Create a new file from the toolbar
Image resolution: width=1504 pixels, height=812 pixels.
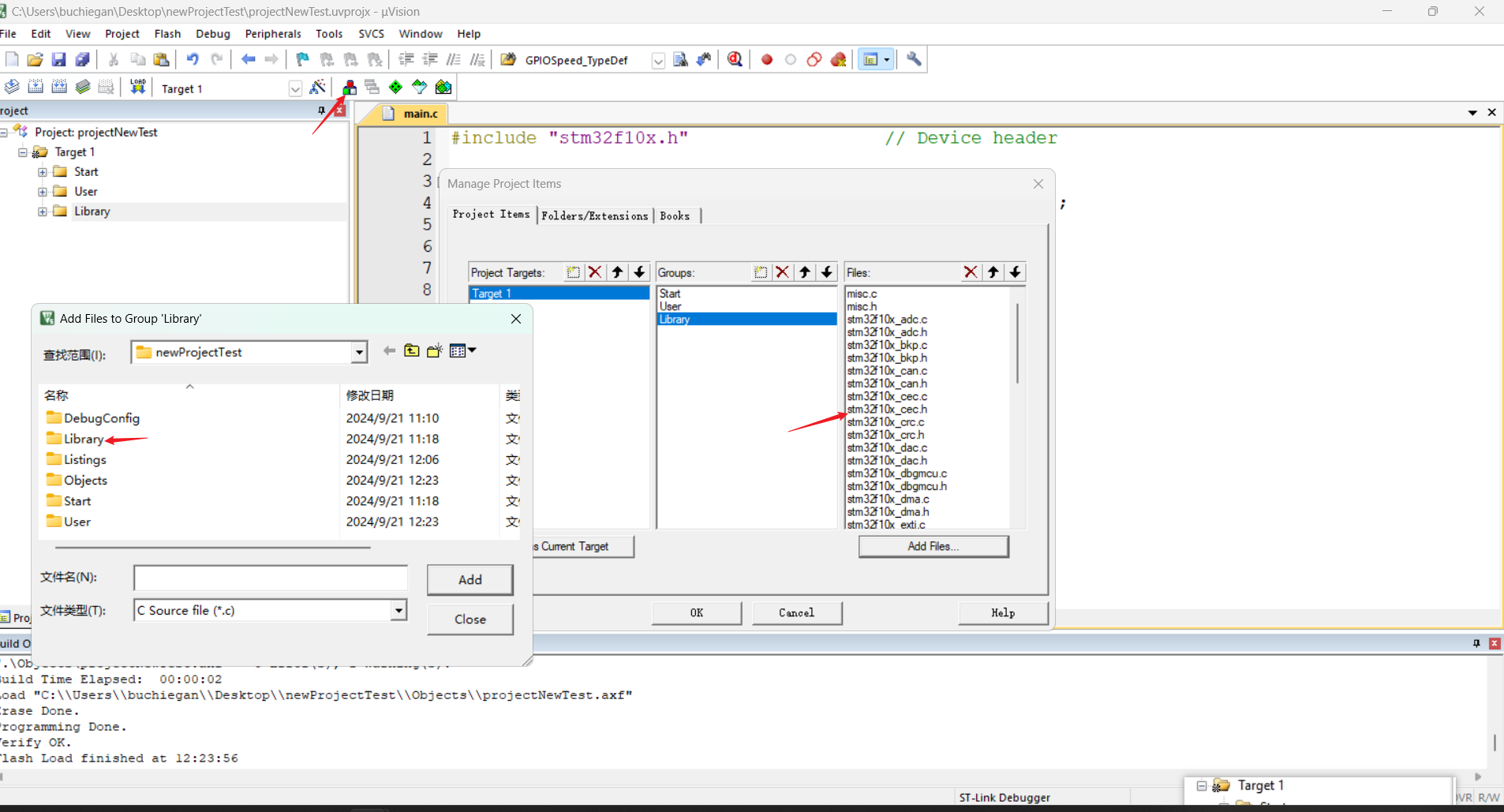pyautogui.click(x=12, y=59)
